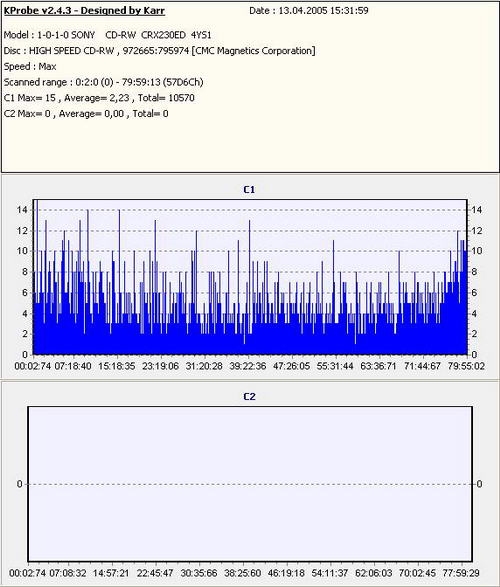Click the empty C2 chart plot area
The height and width of the screenshot is (587, 500).
tap(250, 484)
